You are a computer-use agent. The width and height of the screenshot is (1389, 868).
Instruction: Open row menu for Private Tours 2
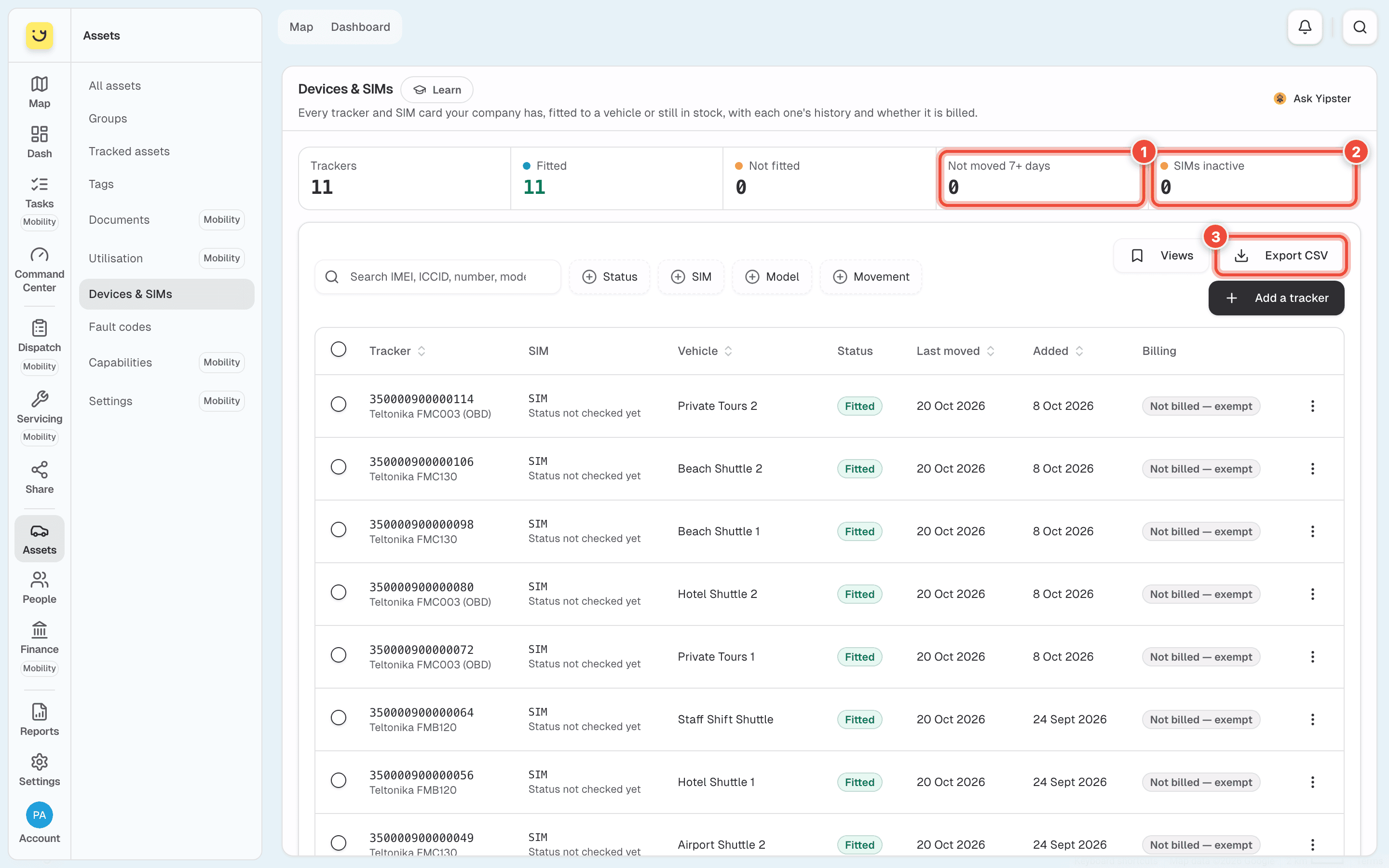(x=1312, y=406)
